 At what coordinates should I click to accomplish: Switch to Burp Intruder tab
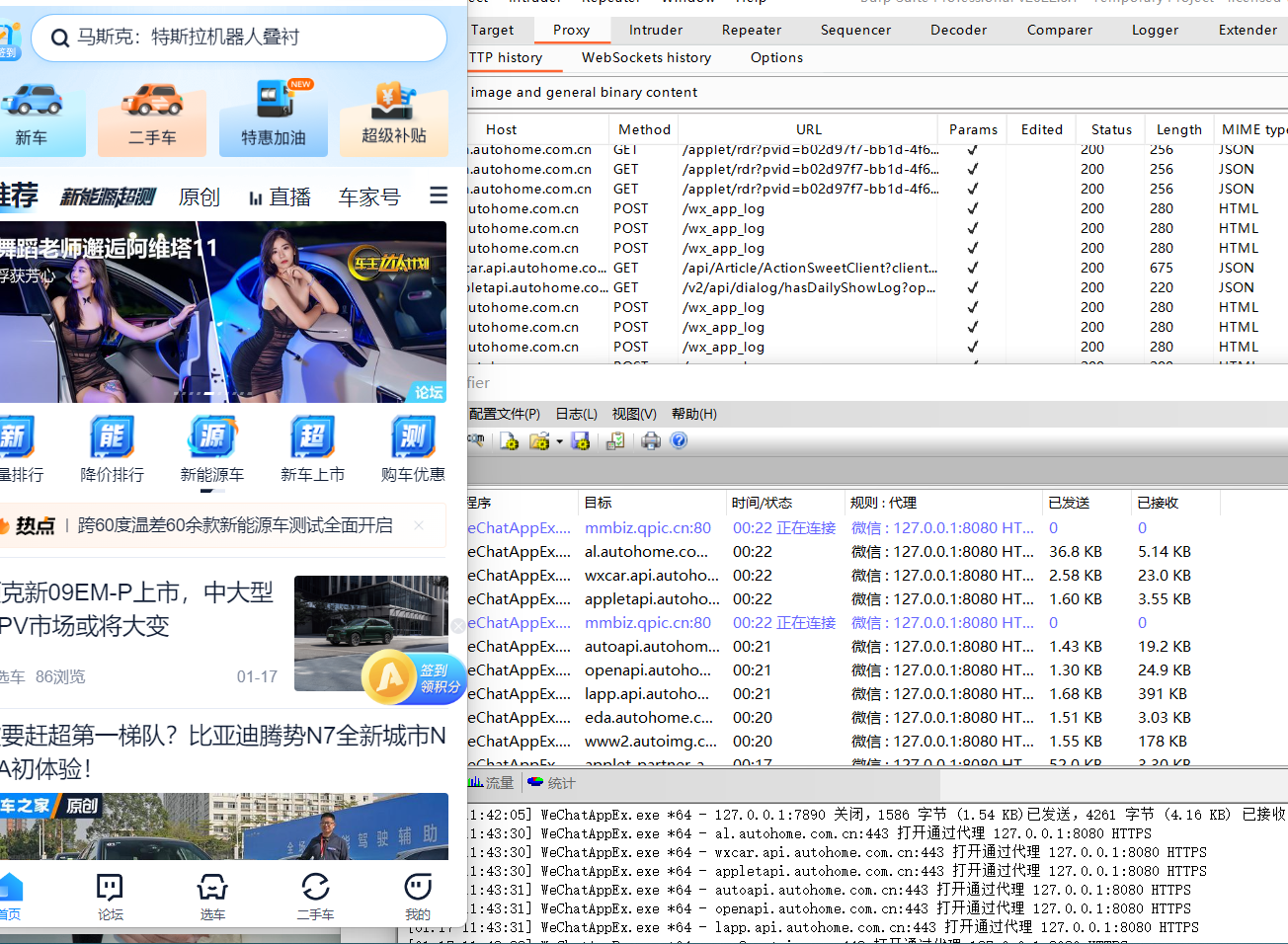click(655, 30)
